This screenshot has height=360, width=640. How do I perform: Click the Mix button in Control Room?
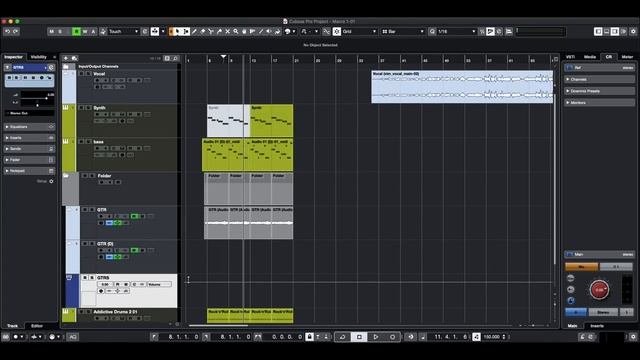pos(581,267)
